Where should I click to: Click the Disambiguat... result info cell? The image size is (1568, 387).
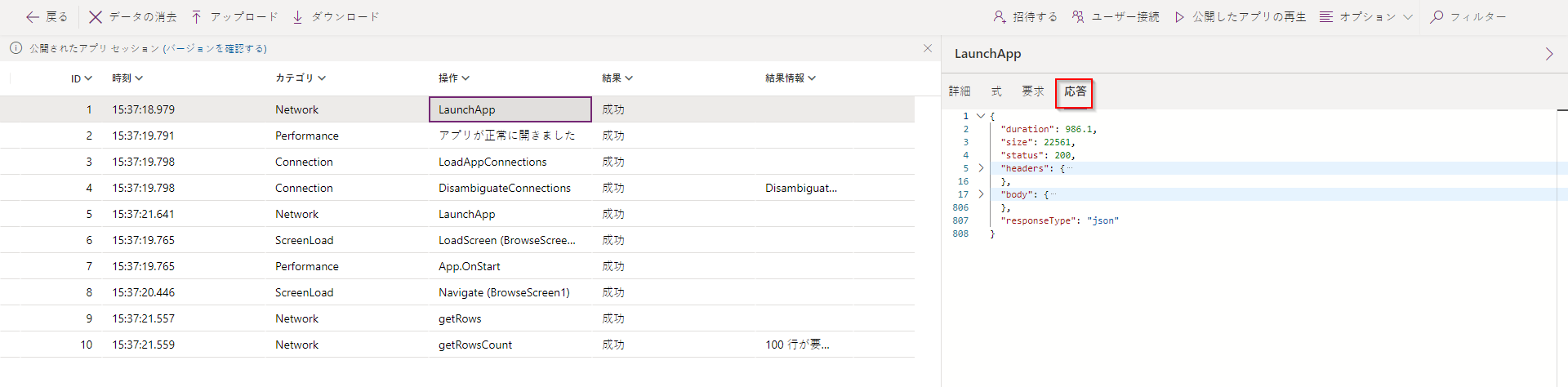pyautogui.click(x=801, y=188)
